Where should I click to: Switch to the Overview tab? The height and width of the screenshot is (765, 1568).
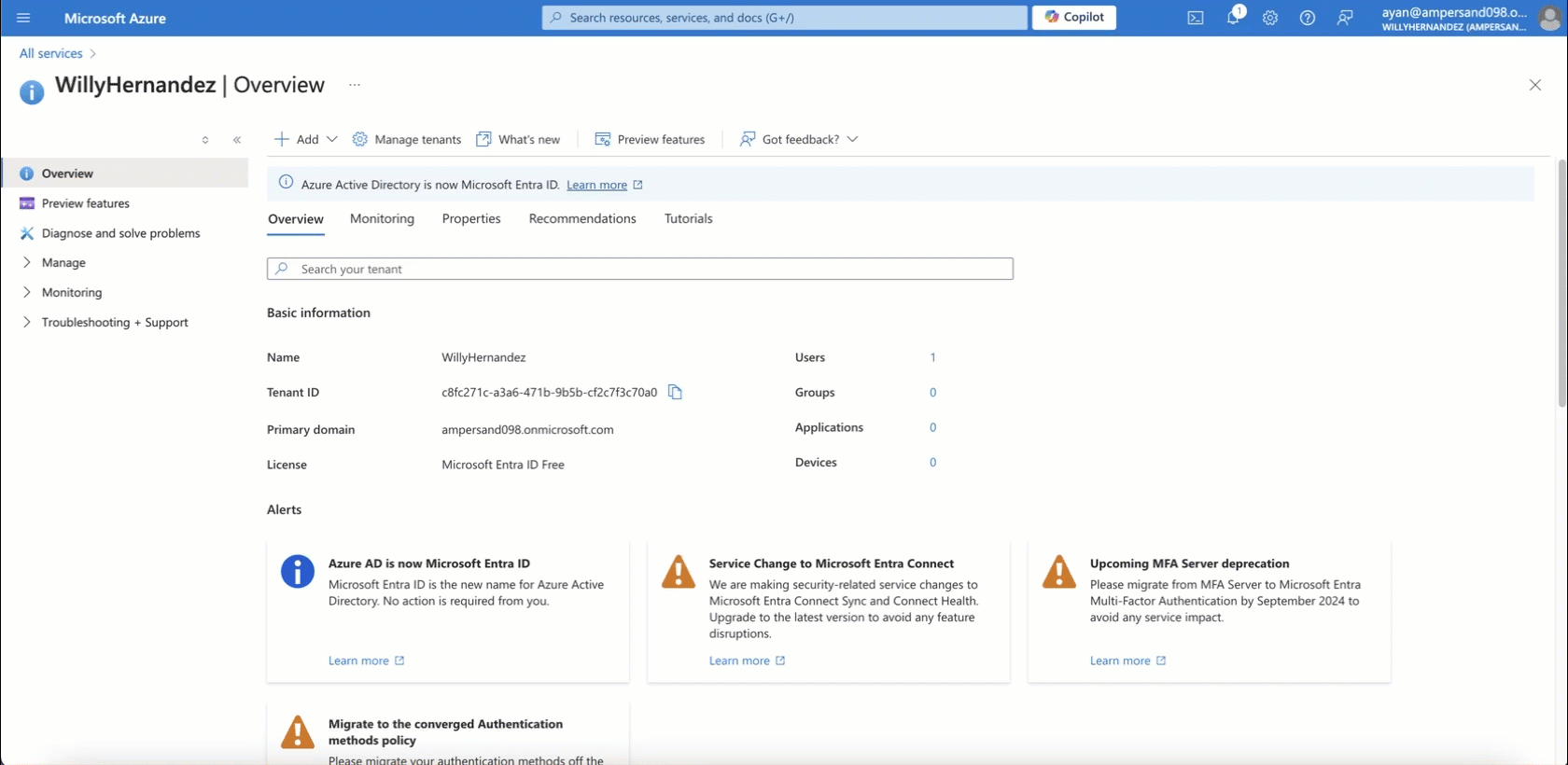pyautogui.click(x=296, y=219)
